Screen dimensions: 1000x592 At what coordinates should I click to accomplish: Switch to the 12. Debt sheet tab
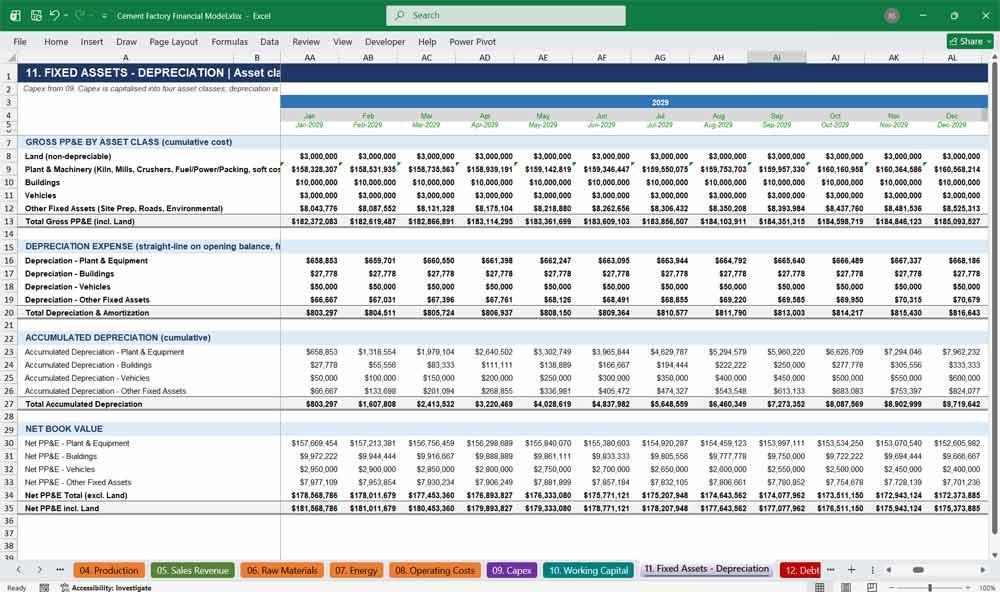click(x=802, y=570)
